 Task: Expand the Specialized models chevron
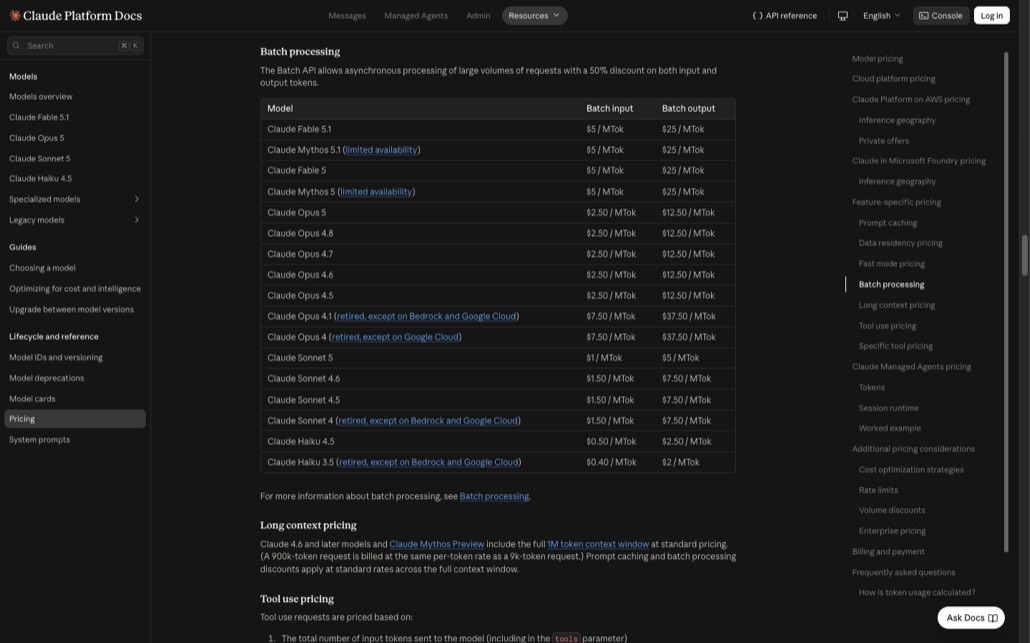(137, 199)
